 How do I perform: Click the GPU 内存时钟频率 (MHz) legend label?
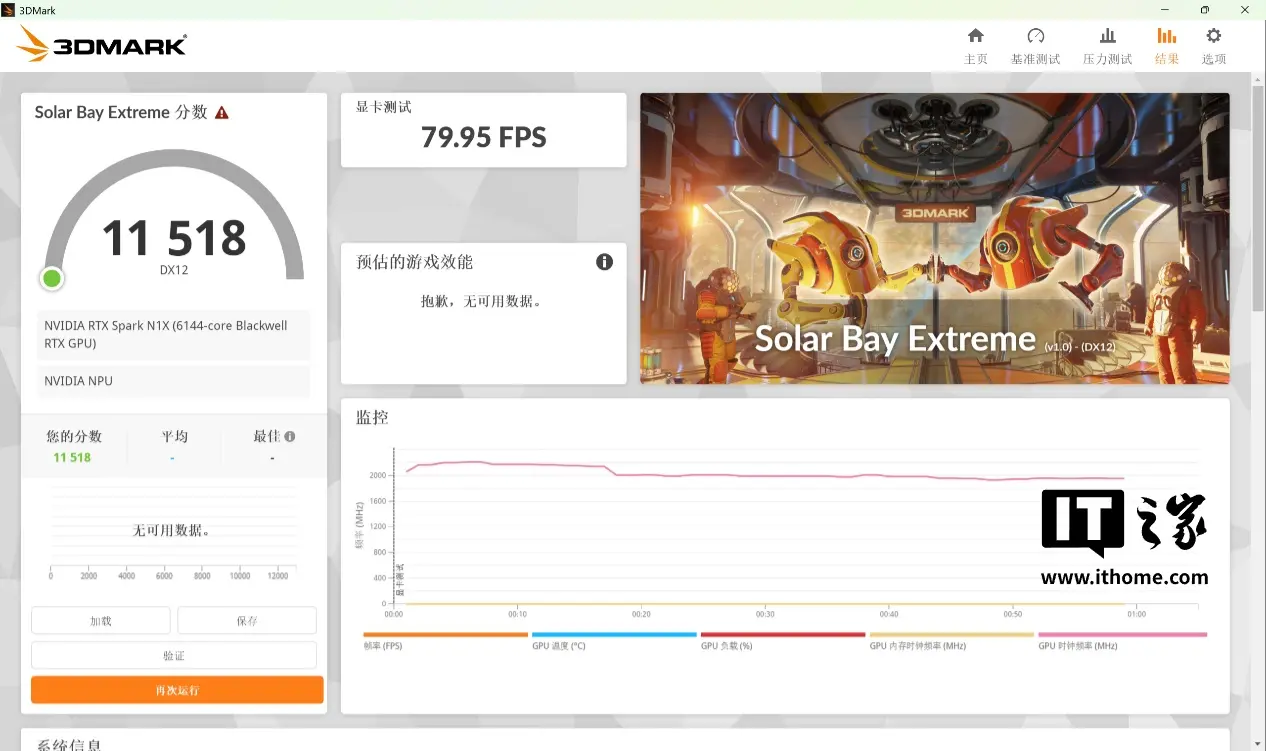click(918, 646)
